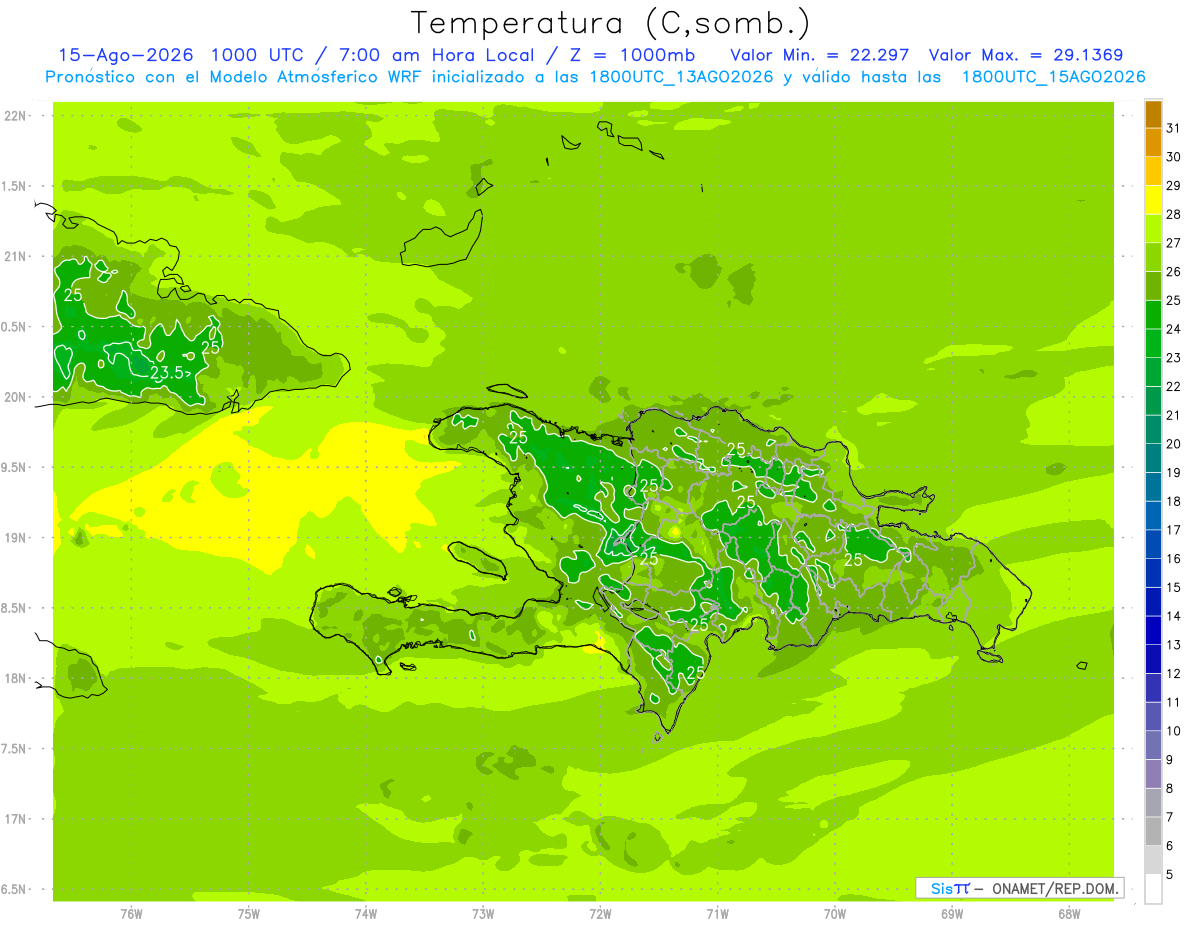
Task: Click the '68W' longitude axis label
Action: coord(1068,915)
